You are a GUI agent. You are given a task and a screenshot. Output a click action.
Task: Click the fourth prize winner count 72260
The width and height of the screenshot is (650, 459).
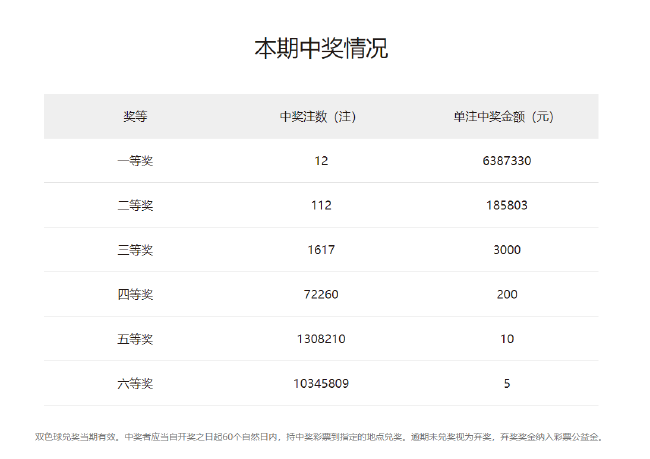click(319, 294)
